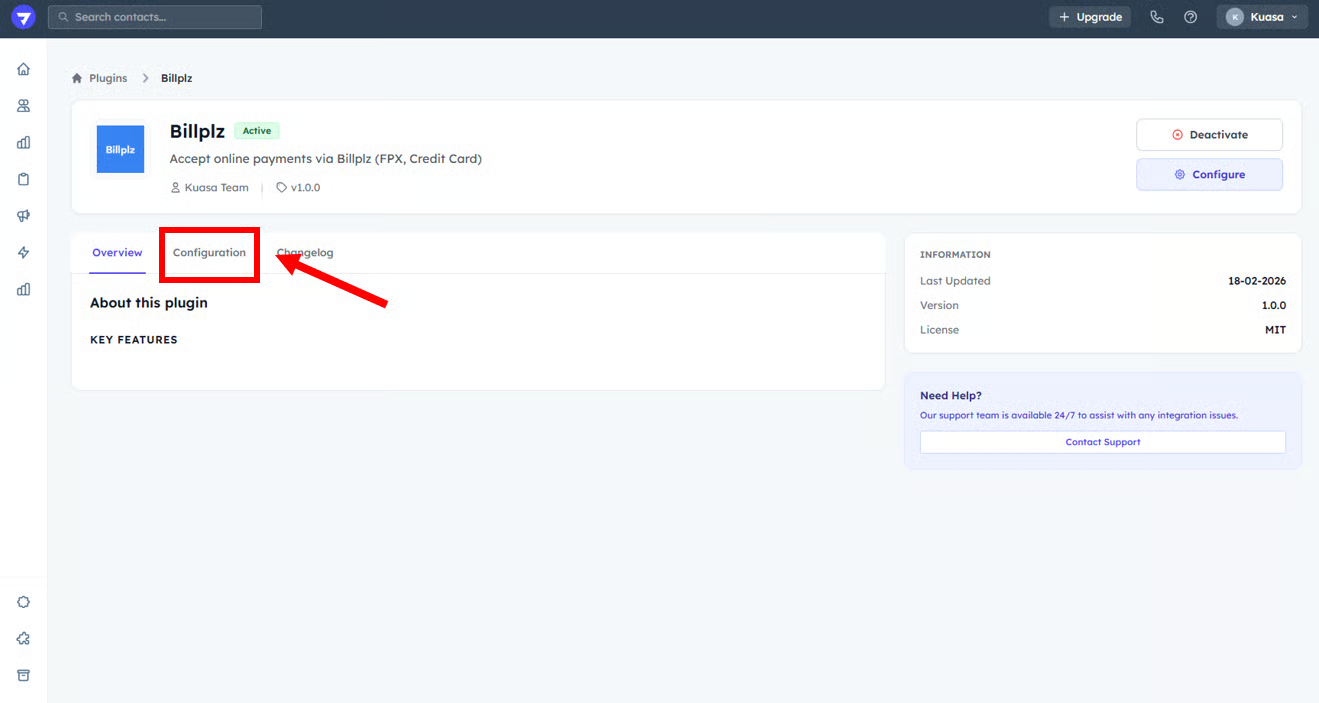Click the puzzle piece plugins icon
1319x703 pixels.
point(23,639)
